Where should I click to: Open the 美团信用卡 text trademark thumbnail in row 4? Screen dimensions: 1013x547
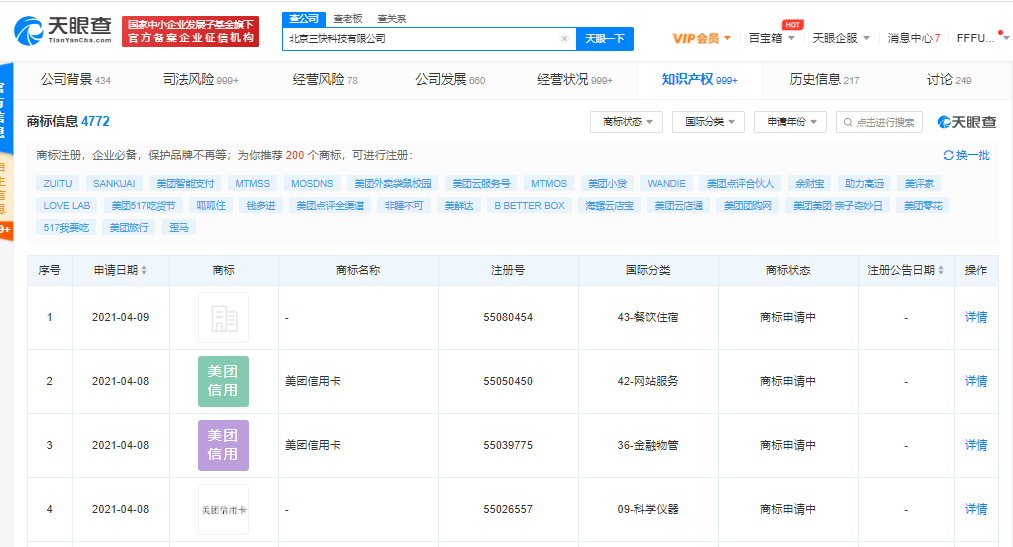point(224,510)
